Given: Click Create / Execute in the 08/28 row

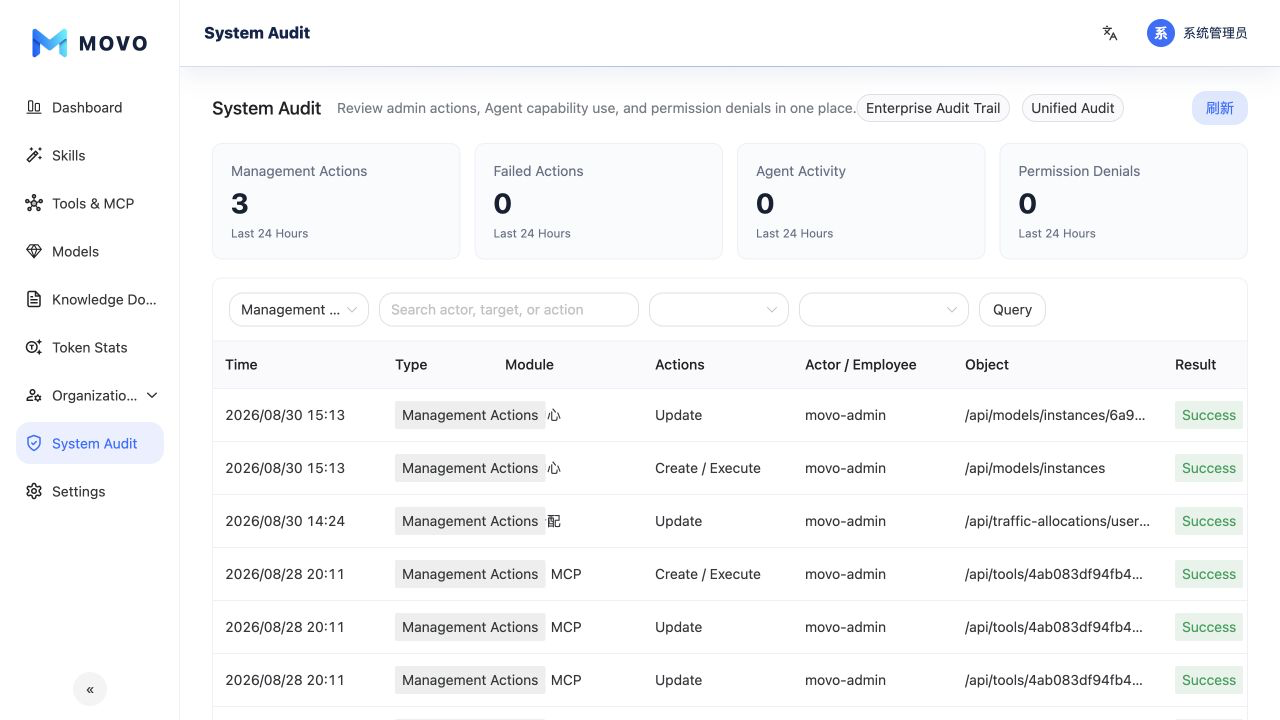Looking at the screenshot, I should (x=708, y=574).
